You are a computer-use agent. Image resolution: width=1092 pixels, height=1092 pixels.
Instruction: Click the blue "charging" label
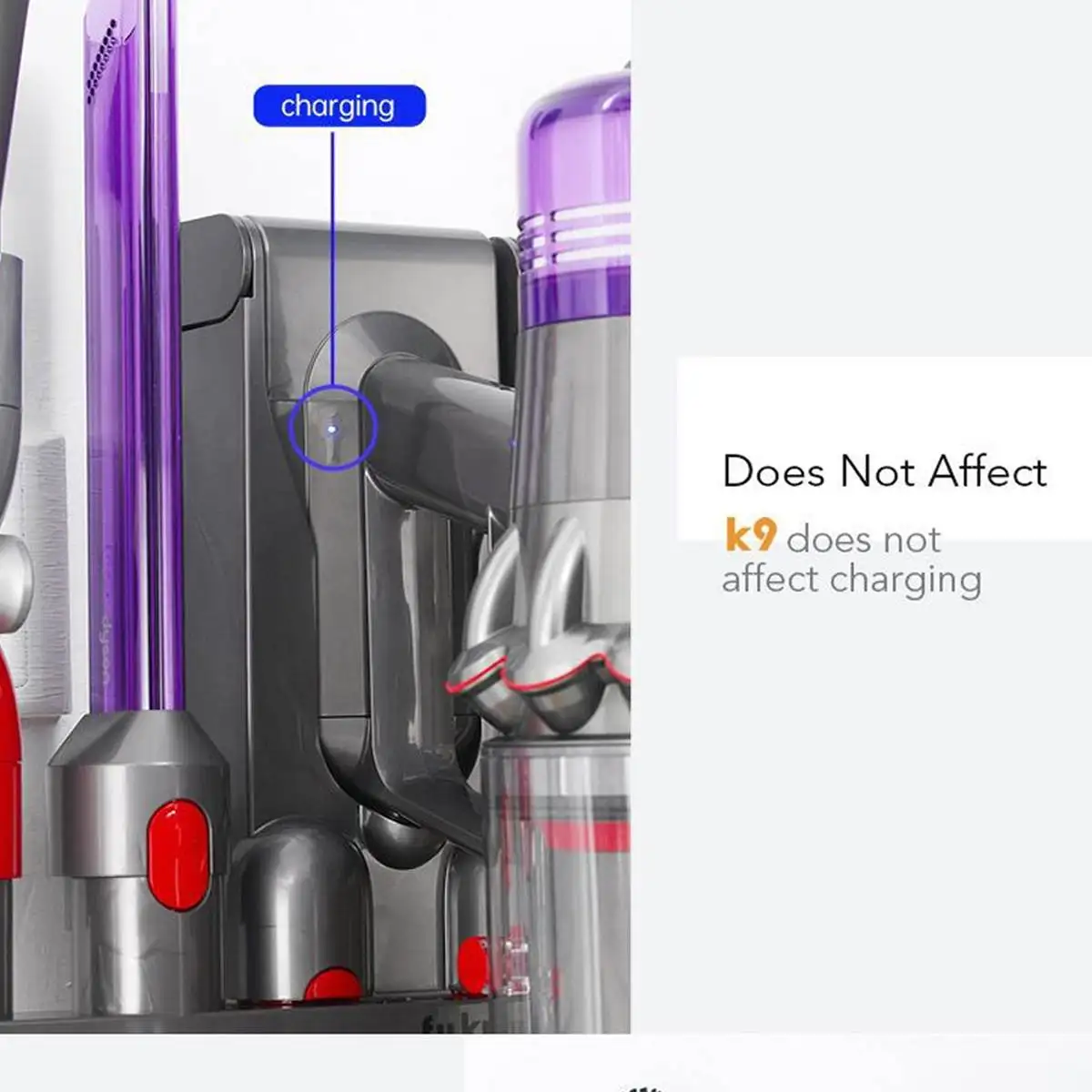point(339,106)
